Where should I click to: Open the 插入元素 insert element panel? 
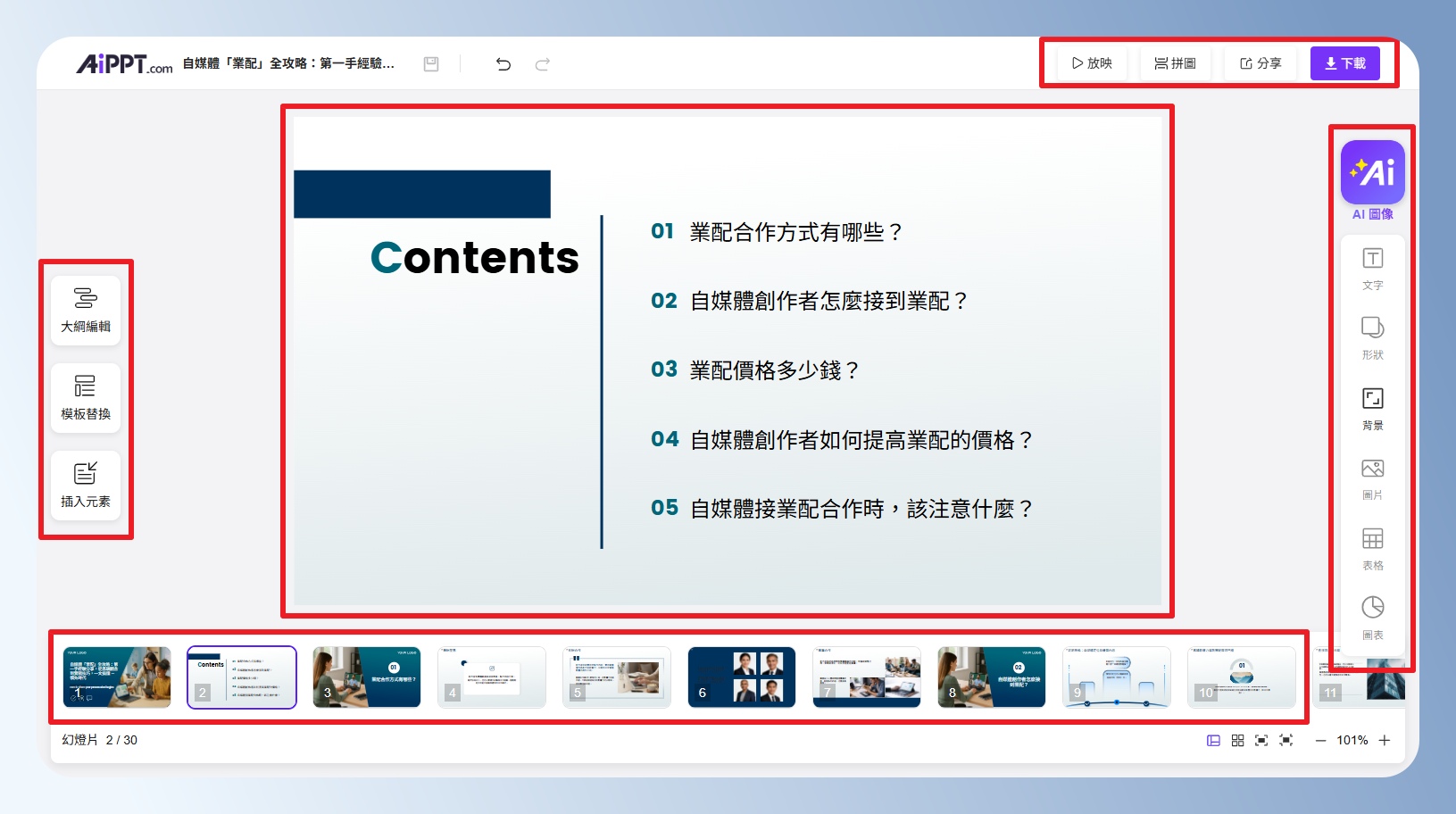pyautogui.click(x=86, y=485)
